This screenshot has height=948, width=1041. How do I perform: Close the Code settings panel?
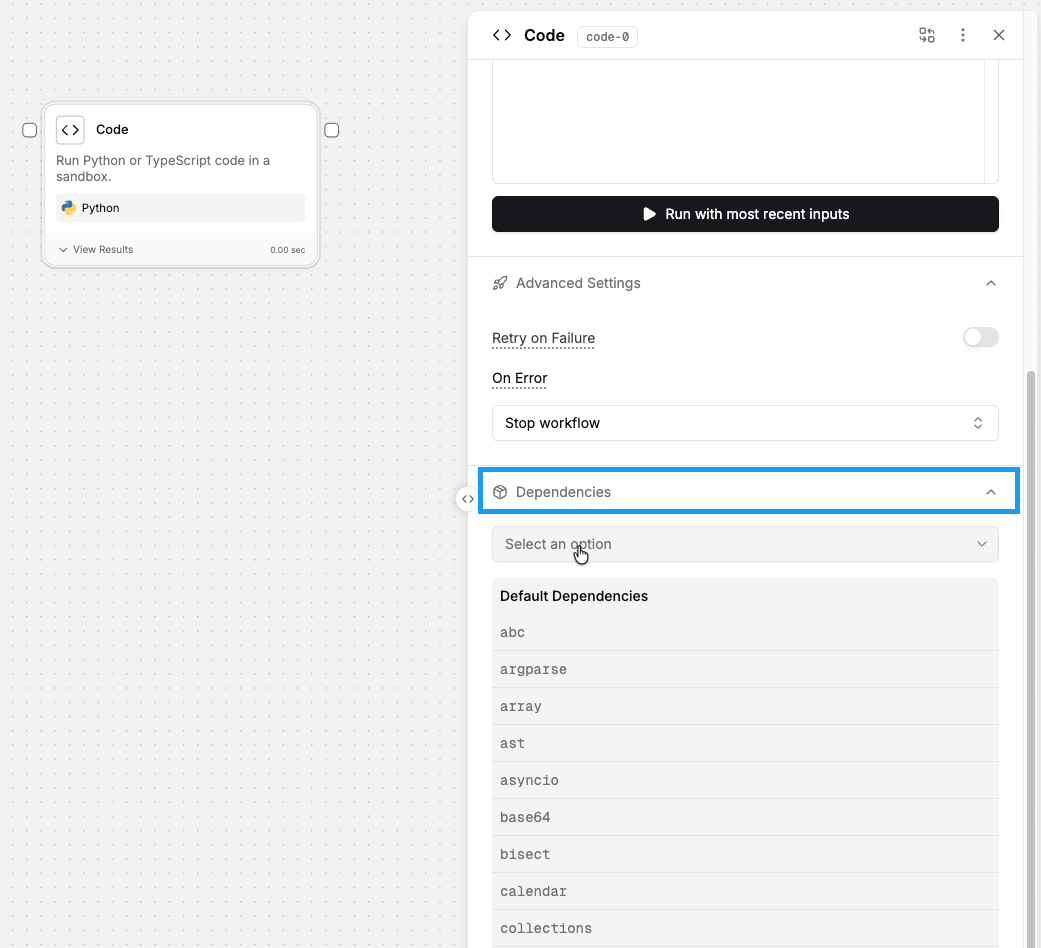tap(999, 36)
